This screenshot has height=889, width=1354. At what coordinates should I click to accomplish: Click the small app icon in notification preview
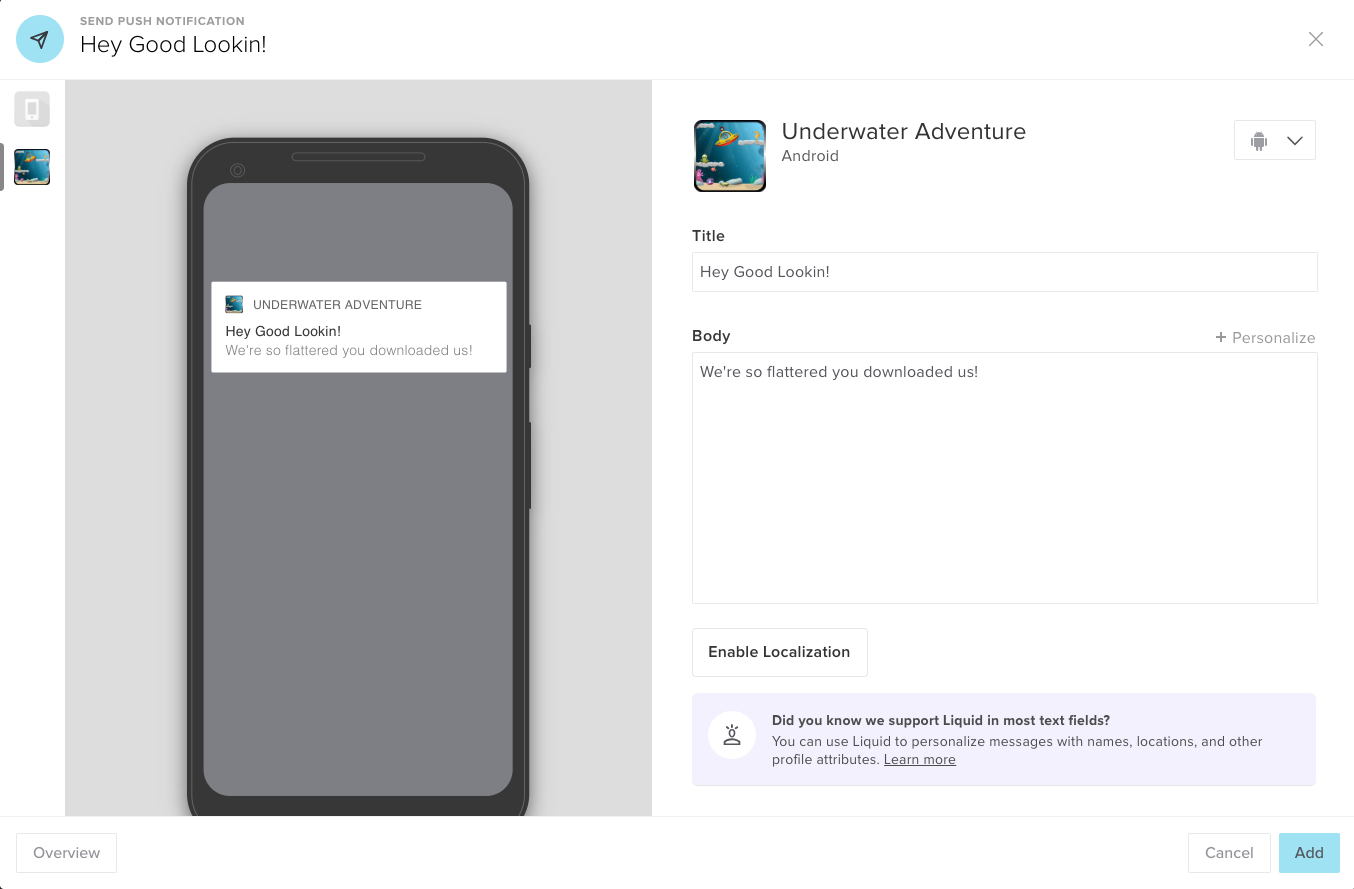click(x=234, y=304)
